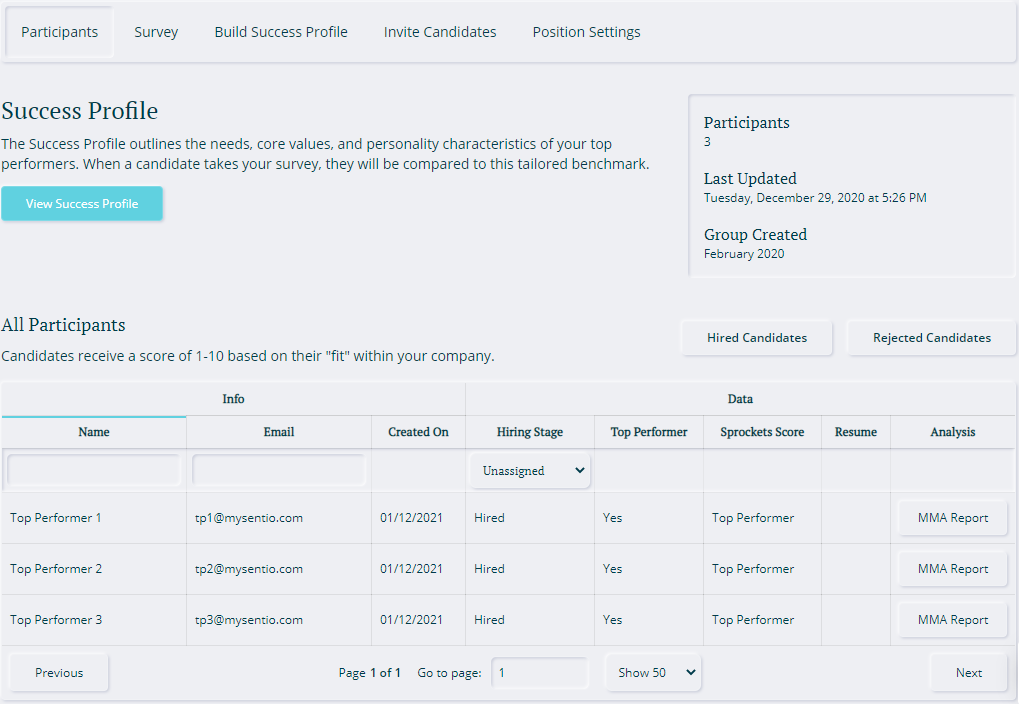The image size is (1019, 704).
Task: Go to the Previous page
Action: pyautogui.click(x=58, y=672)
